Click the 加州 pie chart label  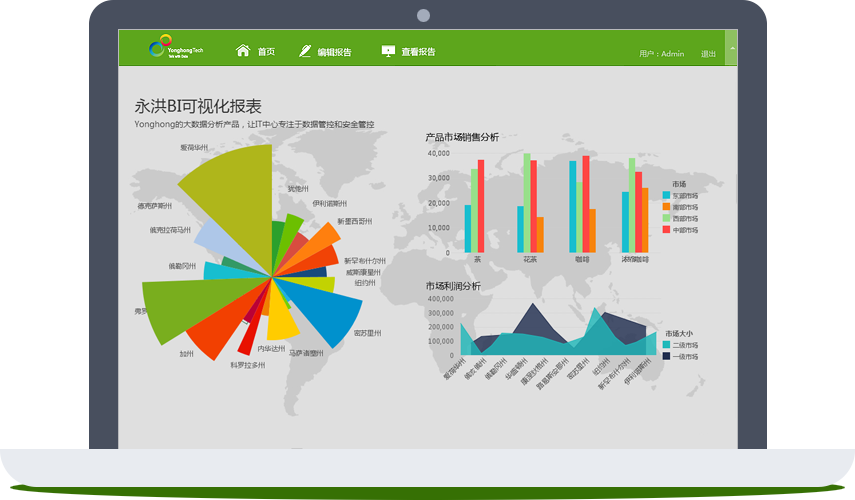pyautogui.click(x=186, y=354)
